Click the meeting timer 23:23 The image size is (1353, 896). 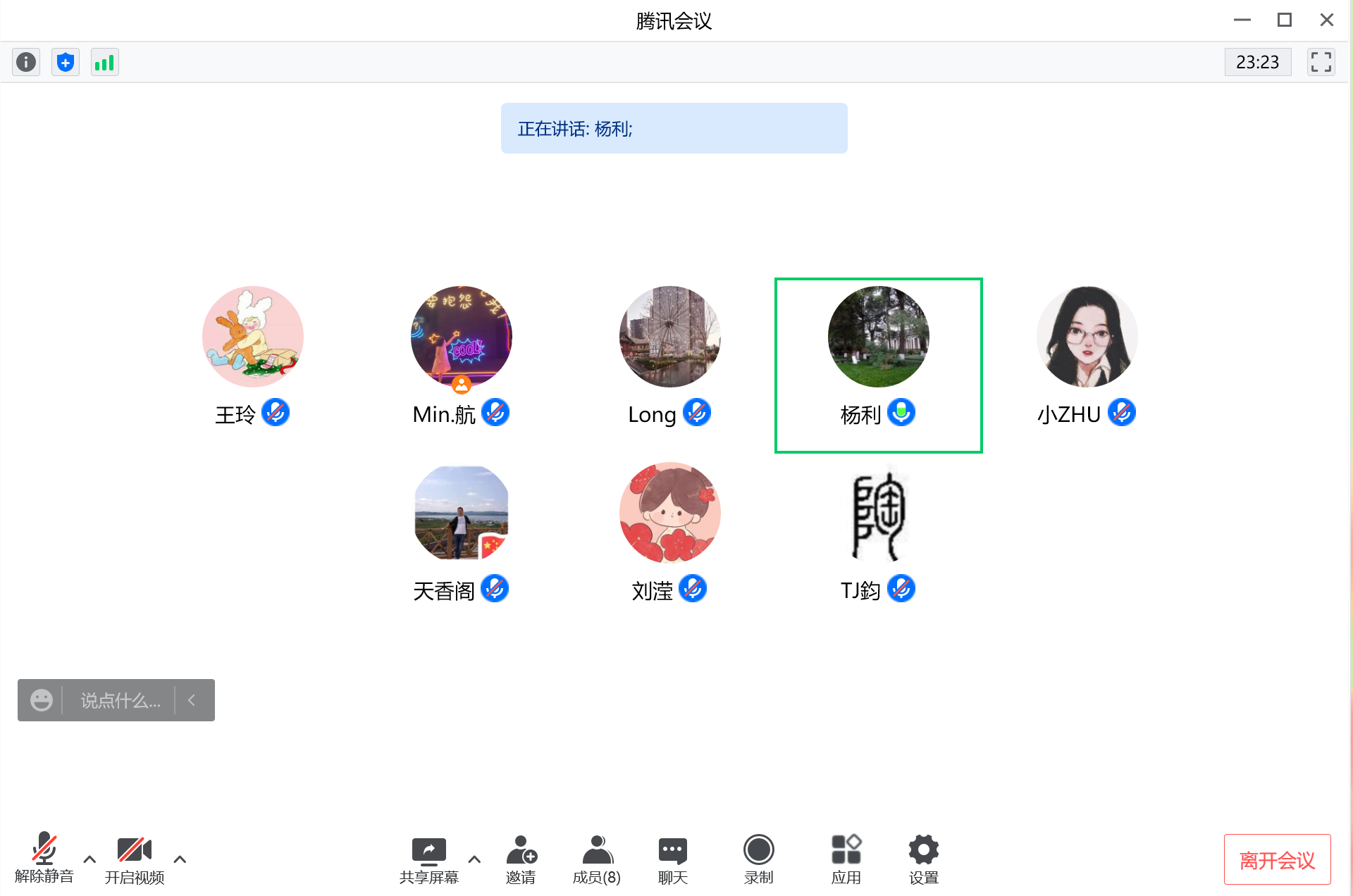(1258, 62)
